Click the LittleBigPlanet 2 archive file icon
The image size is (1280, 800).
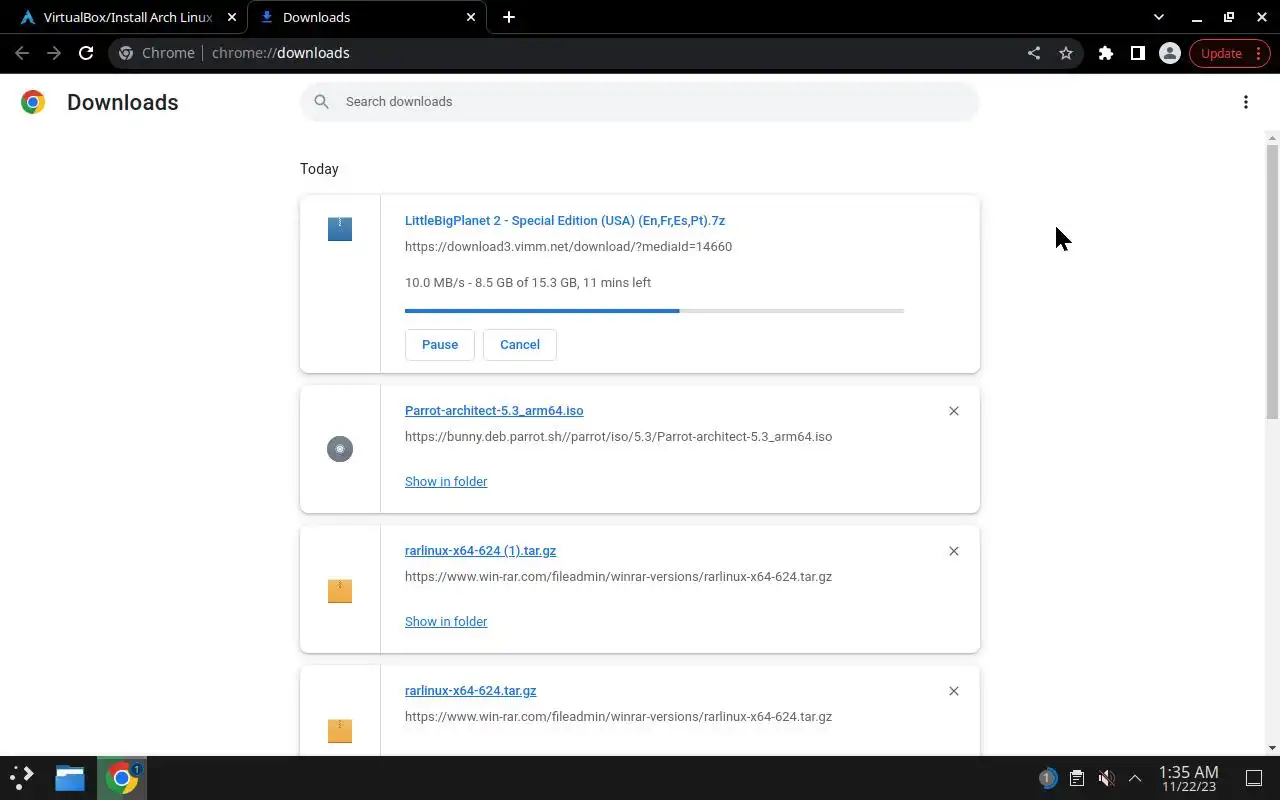click(x=340, y=229)
